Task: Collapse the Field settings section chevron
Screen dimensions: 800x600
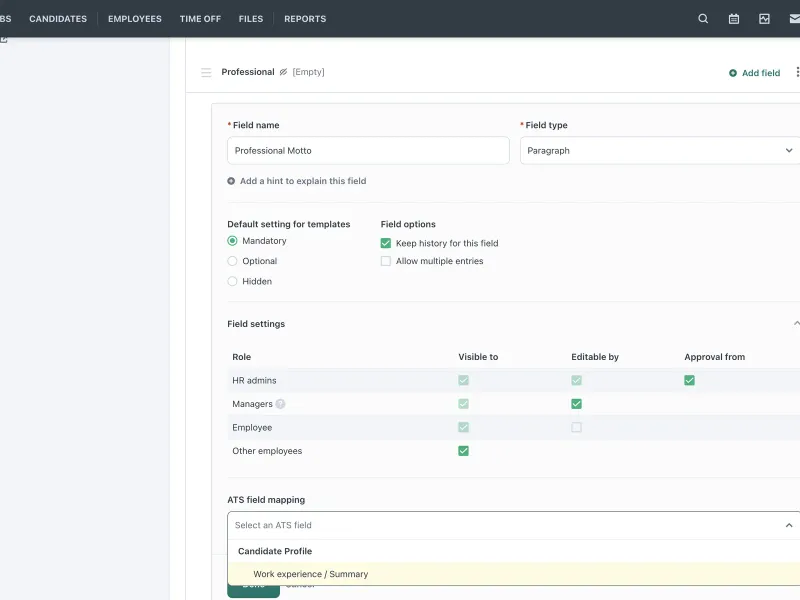Action: [x=796, y=323]
